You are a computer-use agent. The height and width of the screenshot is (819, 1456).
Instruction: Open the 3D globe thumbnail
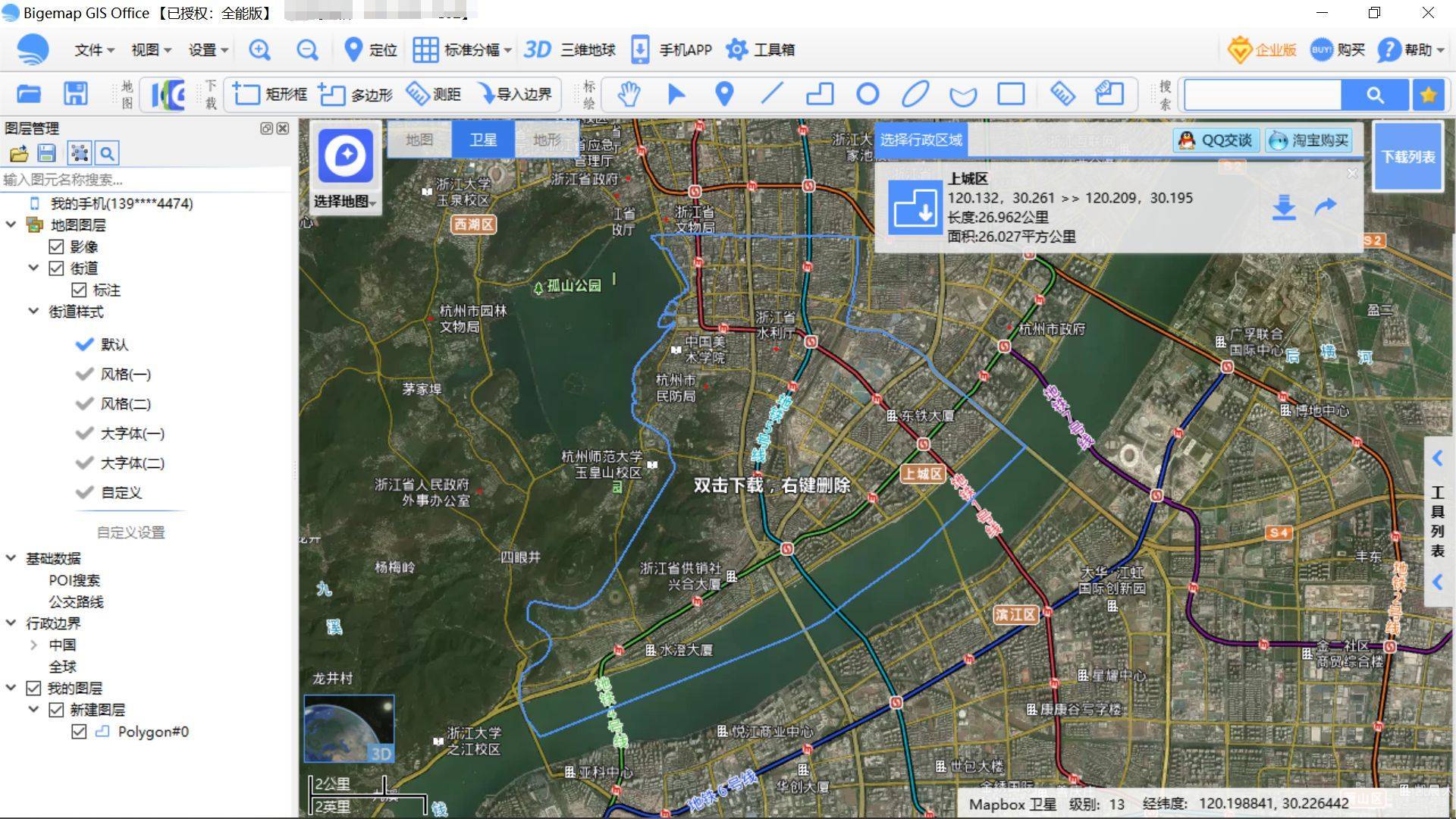pos(349,728)
